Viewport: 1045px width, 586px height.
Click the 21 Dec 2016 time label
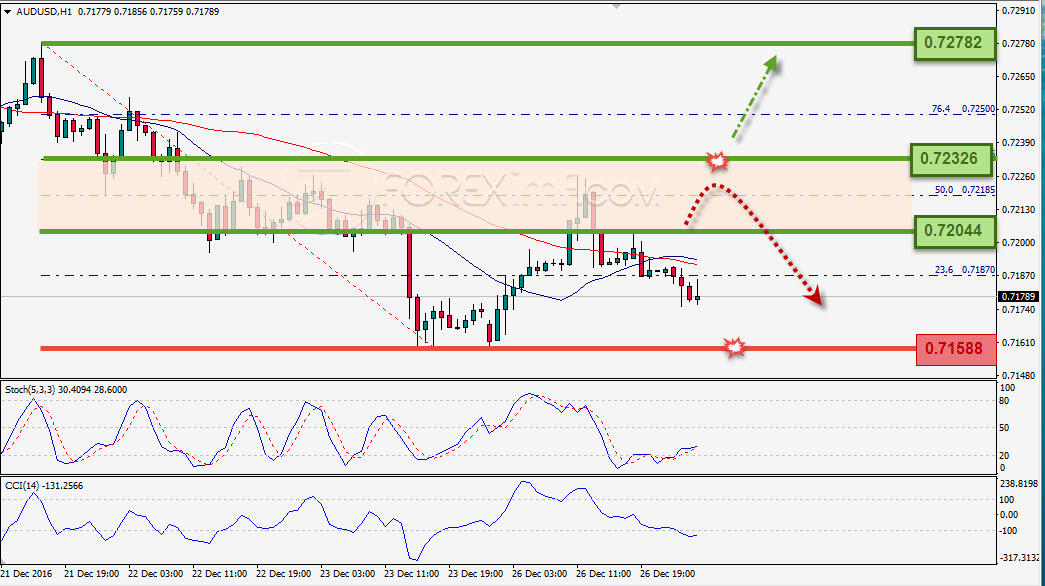pyautogui.click(x=27, y=573)
